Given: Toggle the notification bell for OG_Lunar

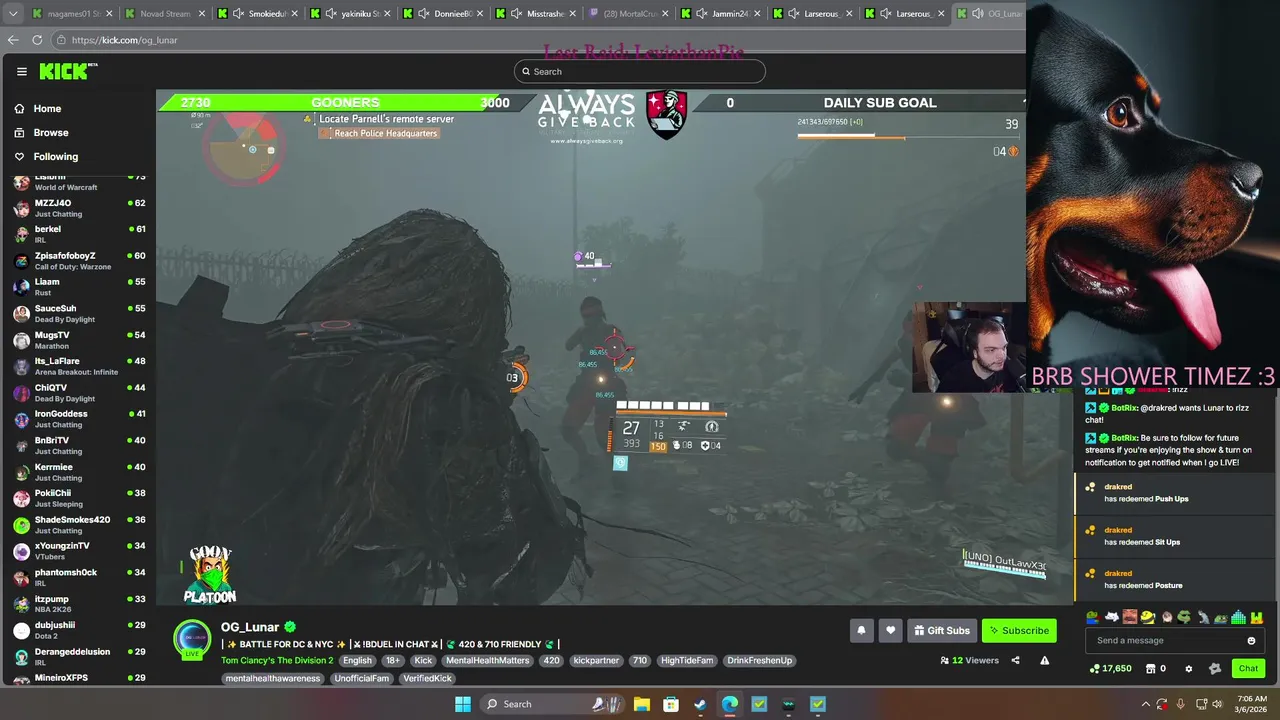Looking at the screenshot, I should [861, 630].
